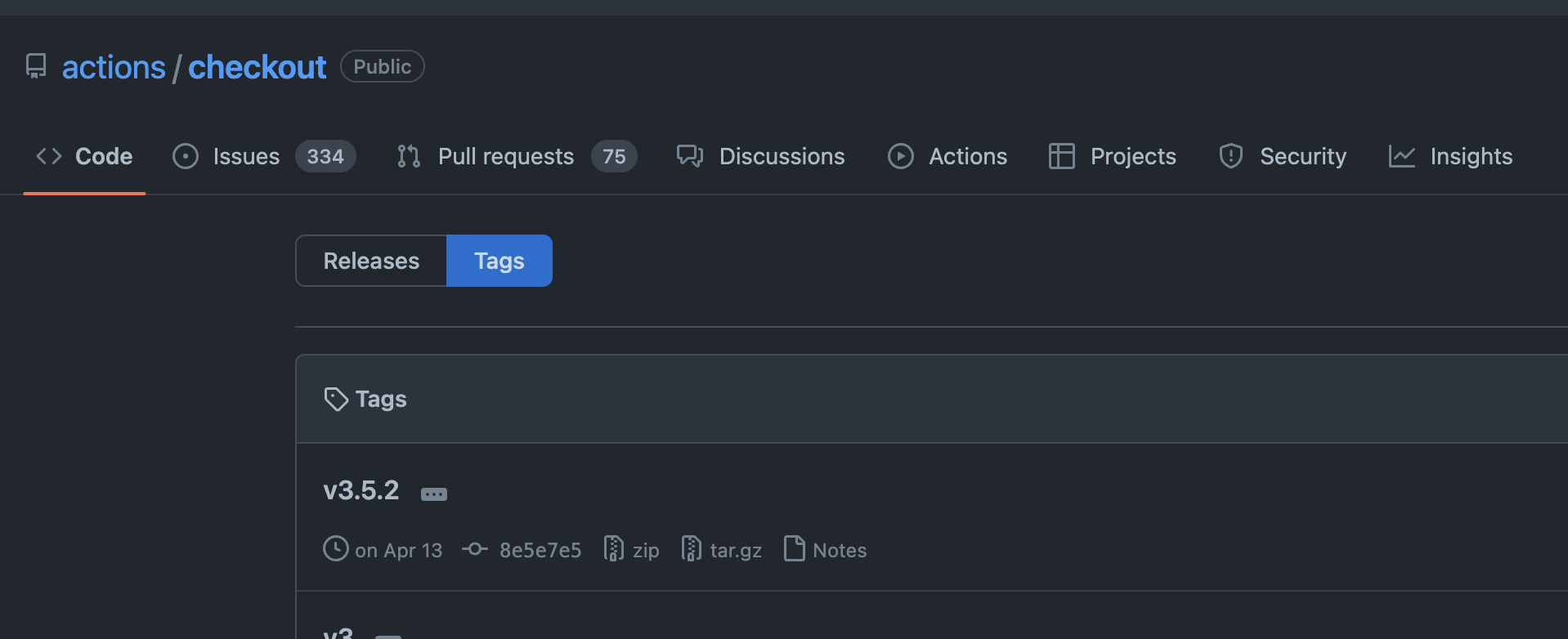Viewport: 1568px width, 639px height.
Task: Click the 75 pull requests counter
Action: click(x=614, y=156)
